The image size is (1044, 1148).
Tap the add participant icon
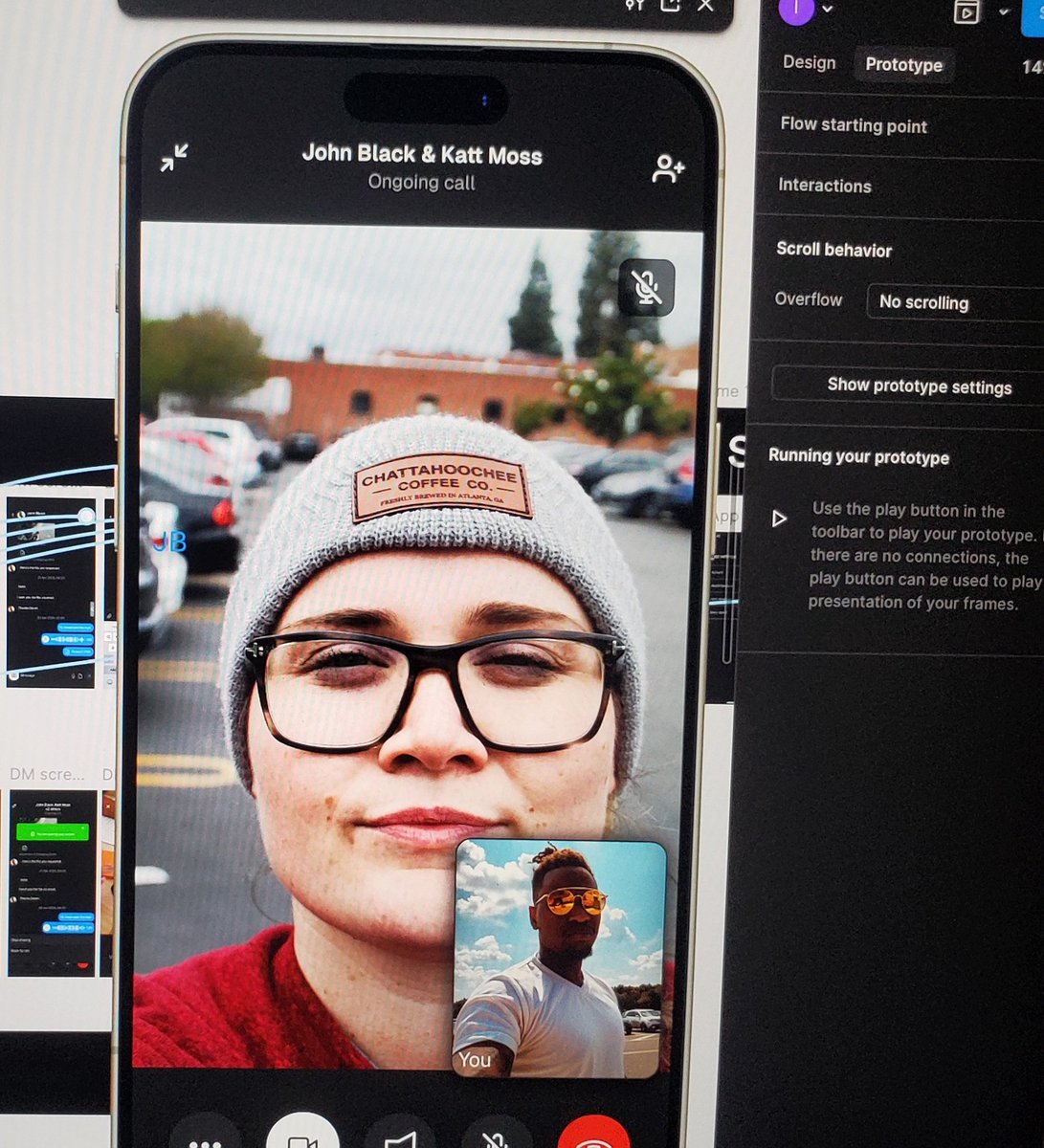(x=668, y=169)
